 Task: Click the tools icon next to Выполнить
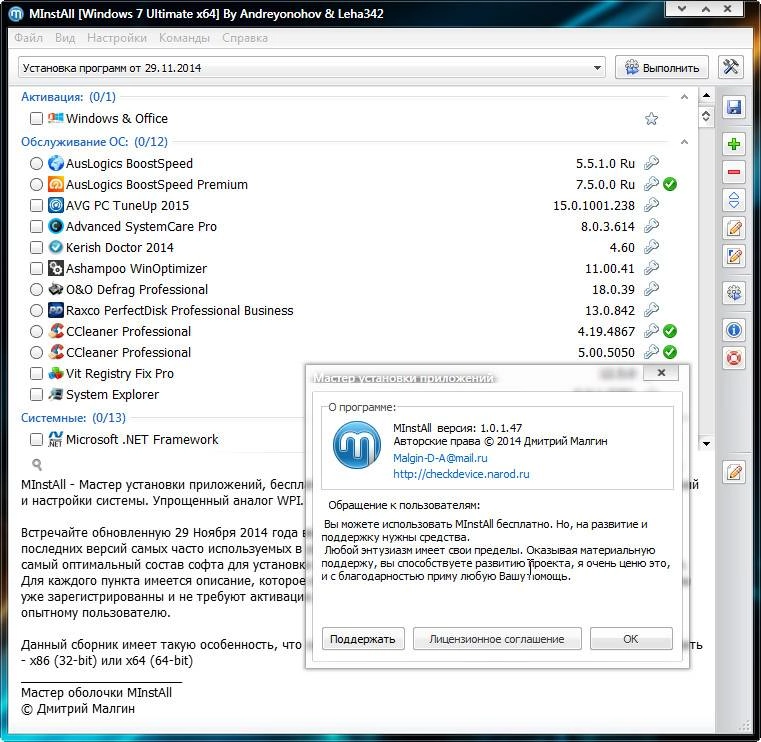(x=730, y=67)
